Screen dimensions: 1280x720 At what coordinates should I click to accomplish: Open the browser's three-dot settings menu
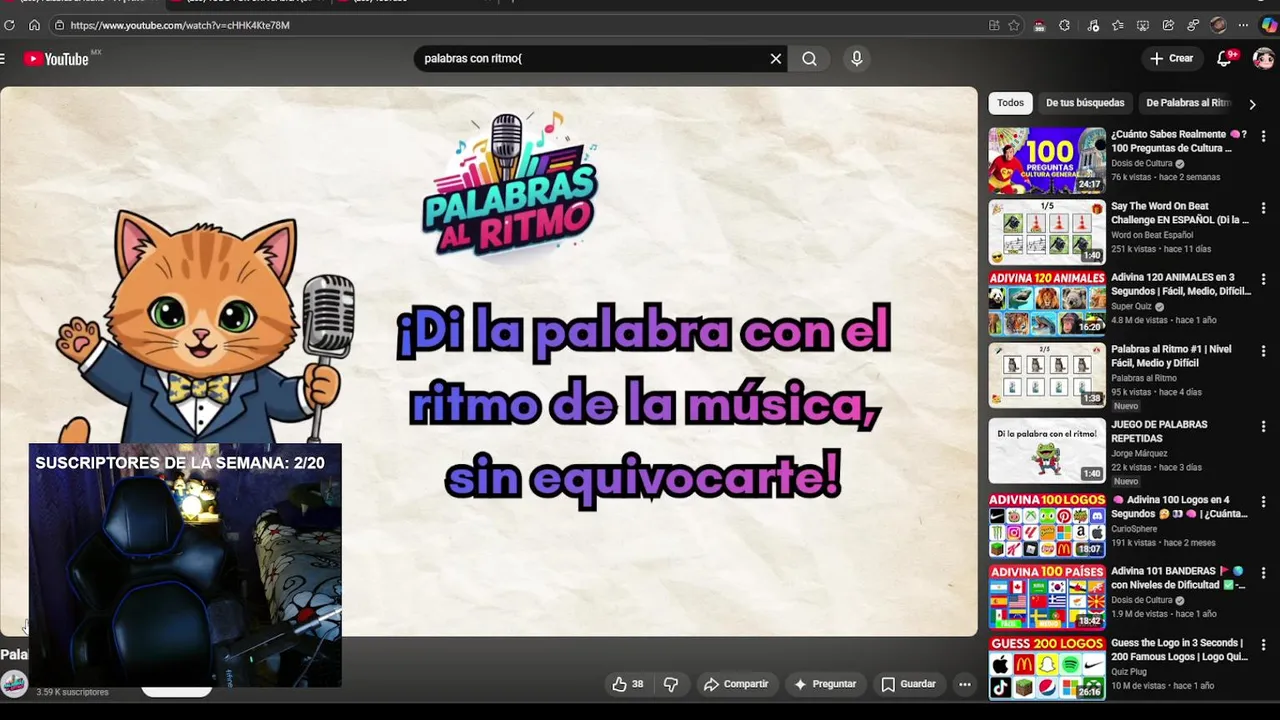[1243, 25]
